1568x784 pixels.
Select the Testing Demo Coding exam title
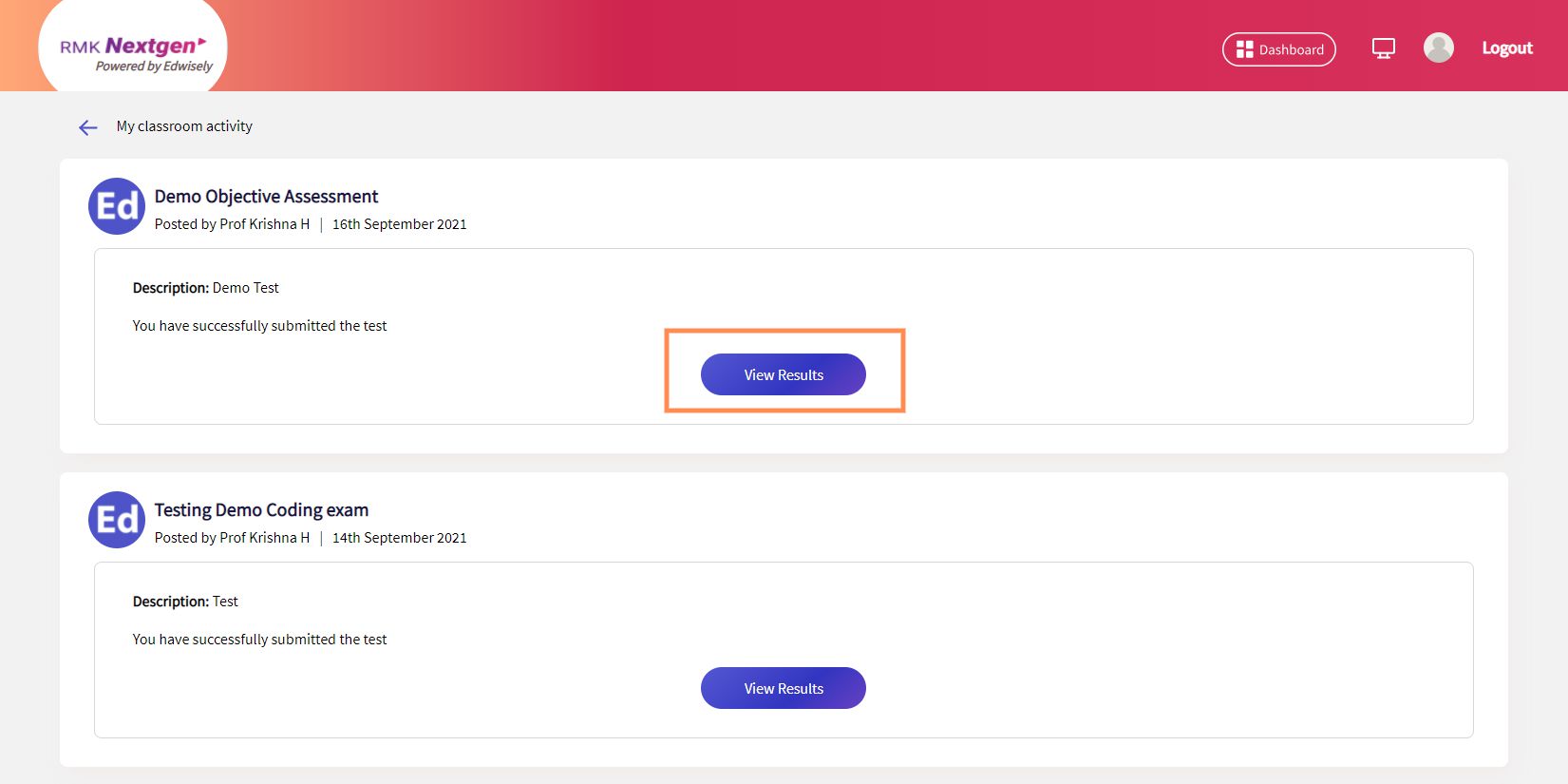pos(261,510)
